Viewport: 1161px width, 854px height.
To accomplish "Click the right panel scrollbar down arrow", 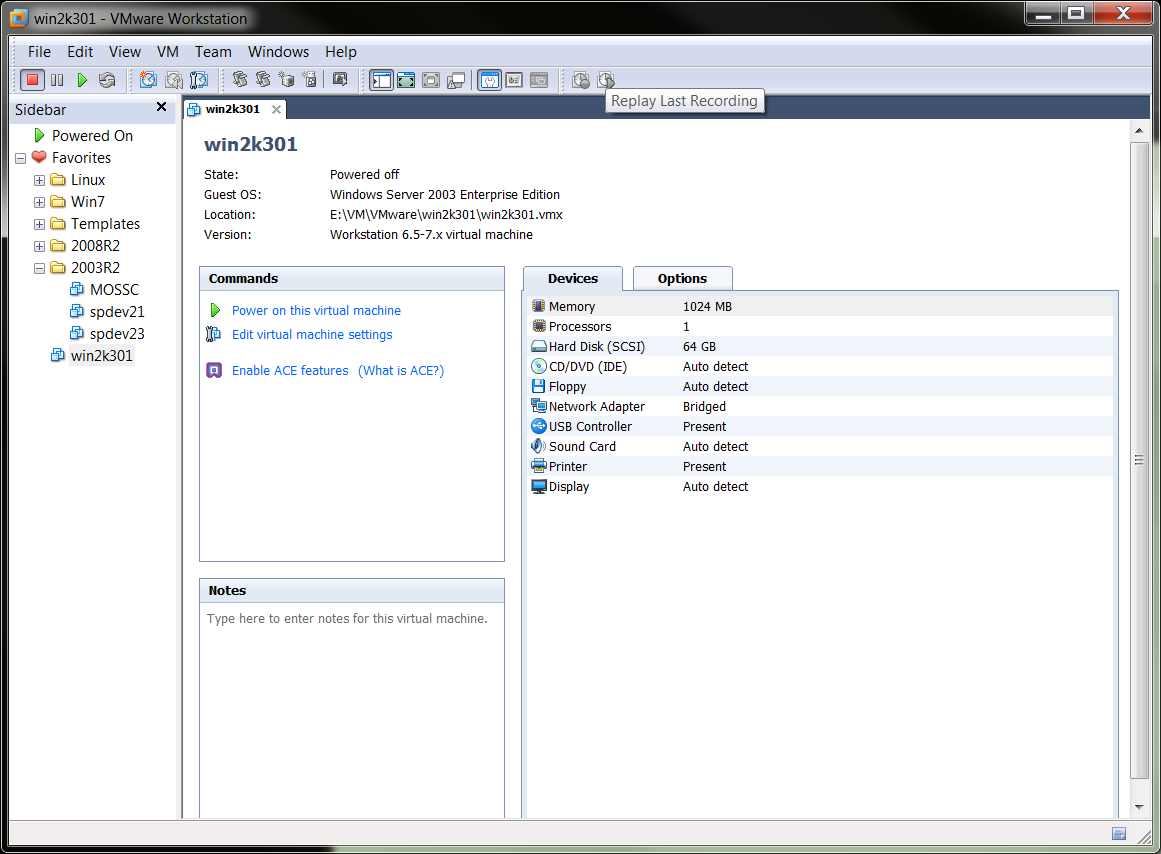I will point(1138,807).
